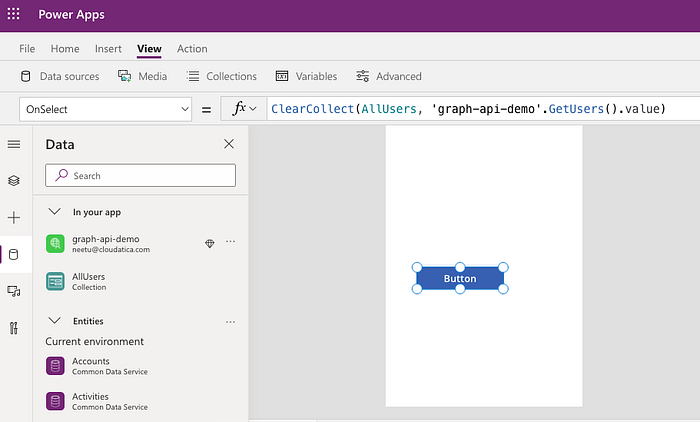Switch to the Action tab
700x422 pixels.
tap(192, 49)
